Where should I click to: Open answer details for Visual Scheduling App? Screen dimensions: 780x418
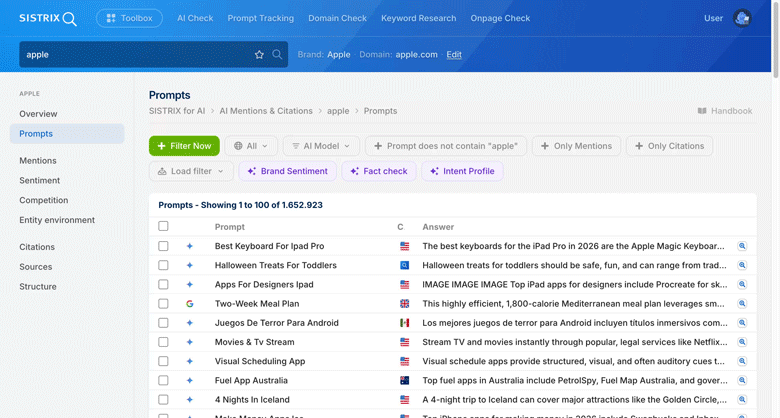(x=742, y=361)
